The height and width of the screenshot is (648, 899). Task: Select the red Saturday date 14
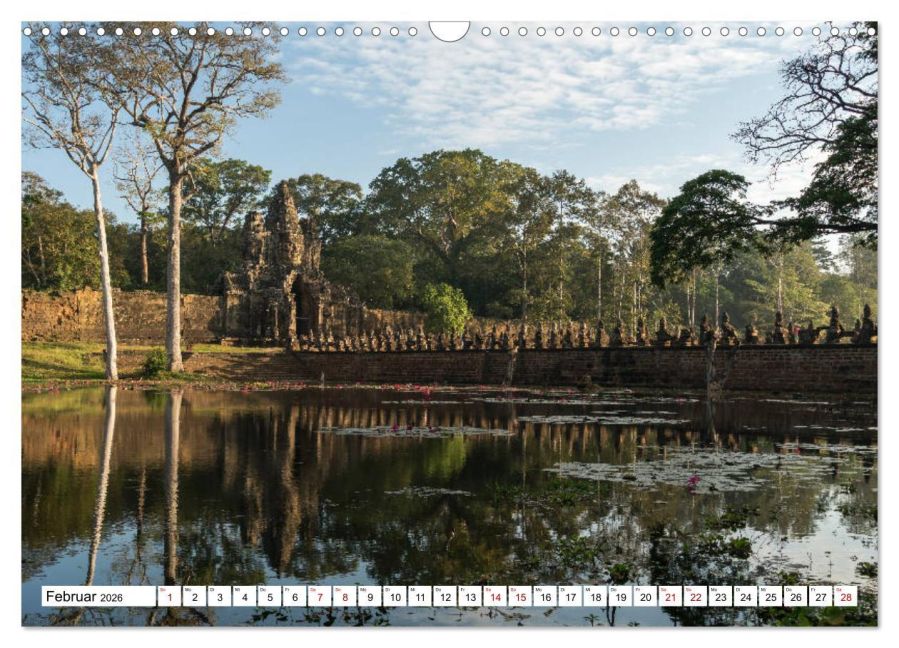coord(495,596)
